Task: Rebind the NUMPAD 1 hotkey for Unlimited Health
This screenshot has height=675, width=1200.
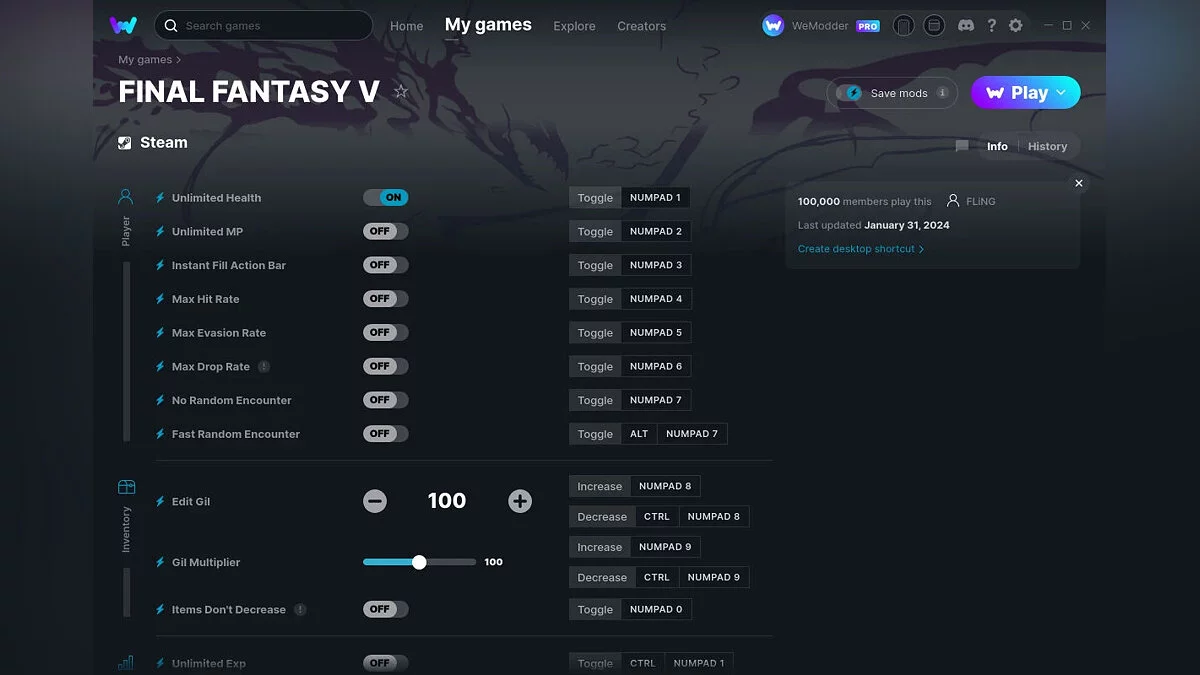Action: 655,198
